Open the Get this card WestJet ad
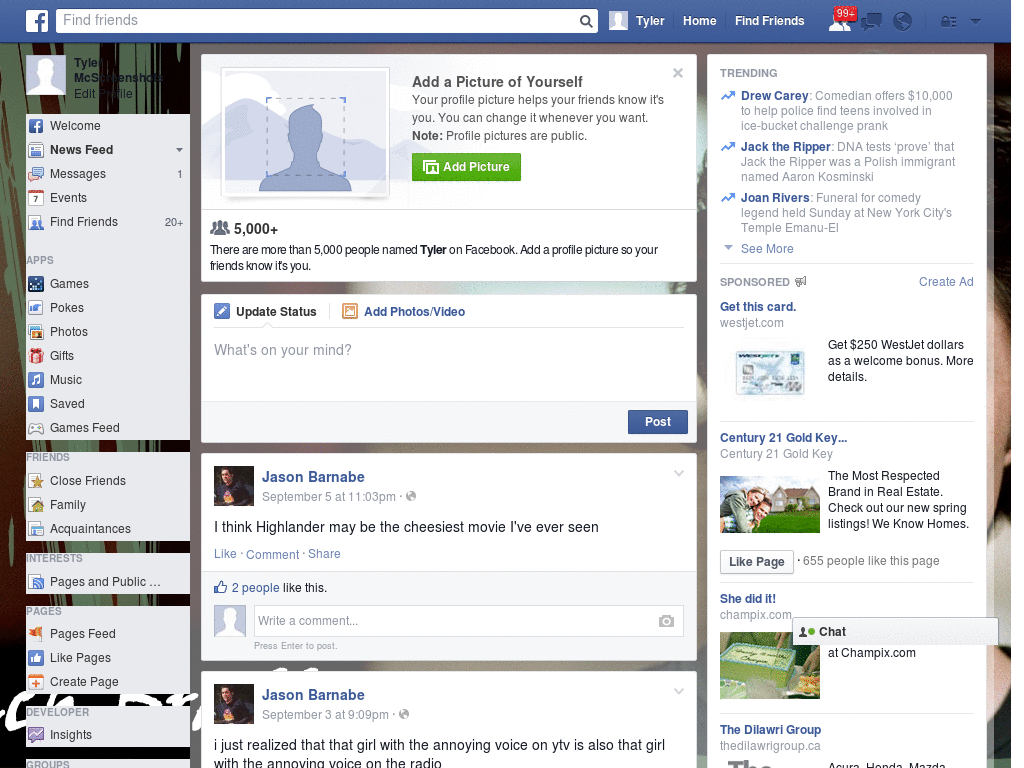This screenshot has height=768, width=1024. 758,307
